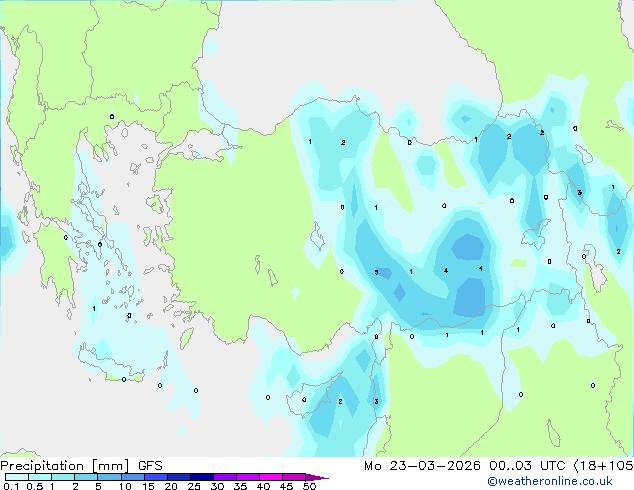Click the '15' legend scale label

click(x=148, y=486)
